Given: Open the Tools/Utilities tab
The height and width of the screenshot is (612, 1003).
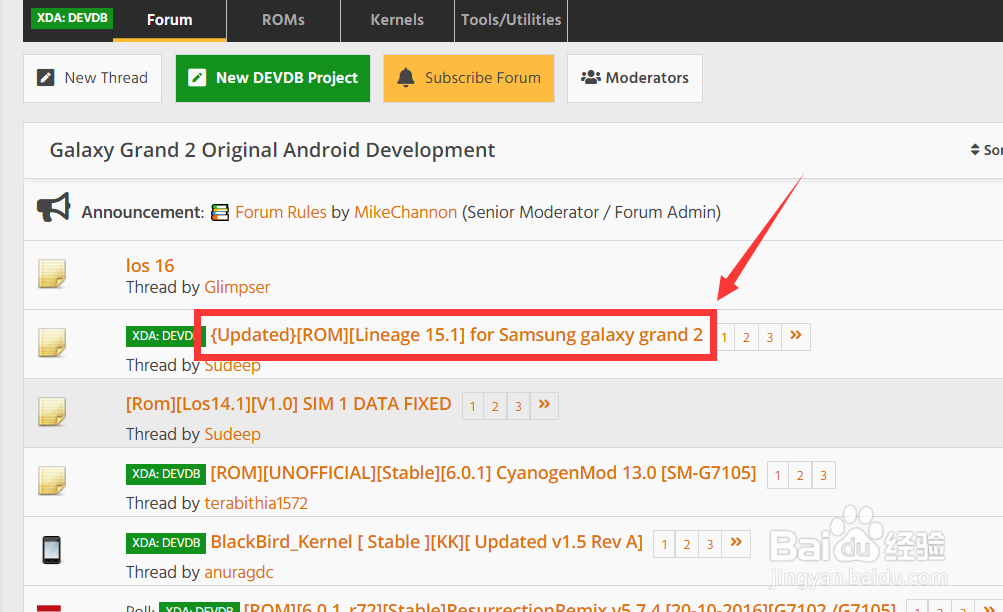Looking at the screenshot, I should (x=511, y=20).
